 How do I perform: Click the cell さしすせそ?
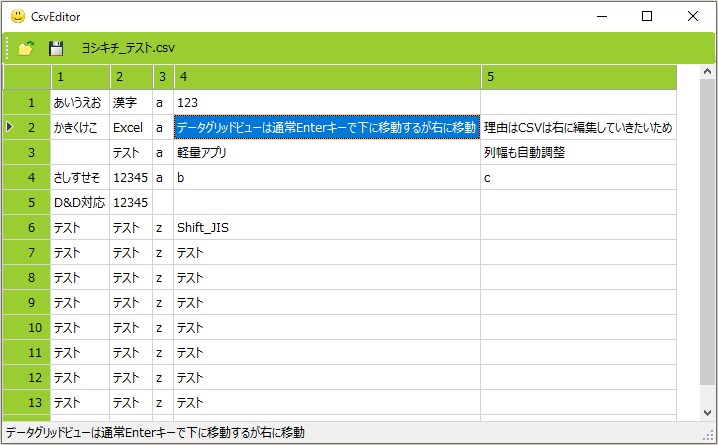pos(80,177)
